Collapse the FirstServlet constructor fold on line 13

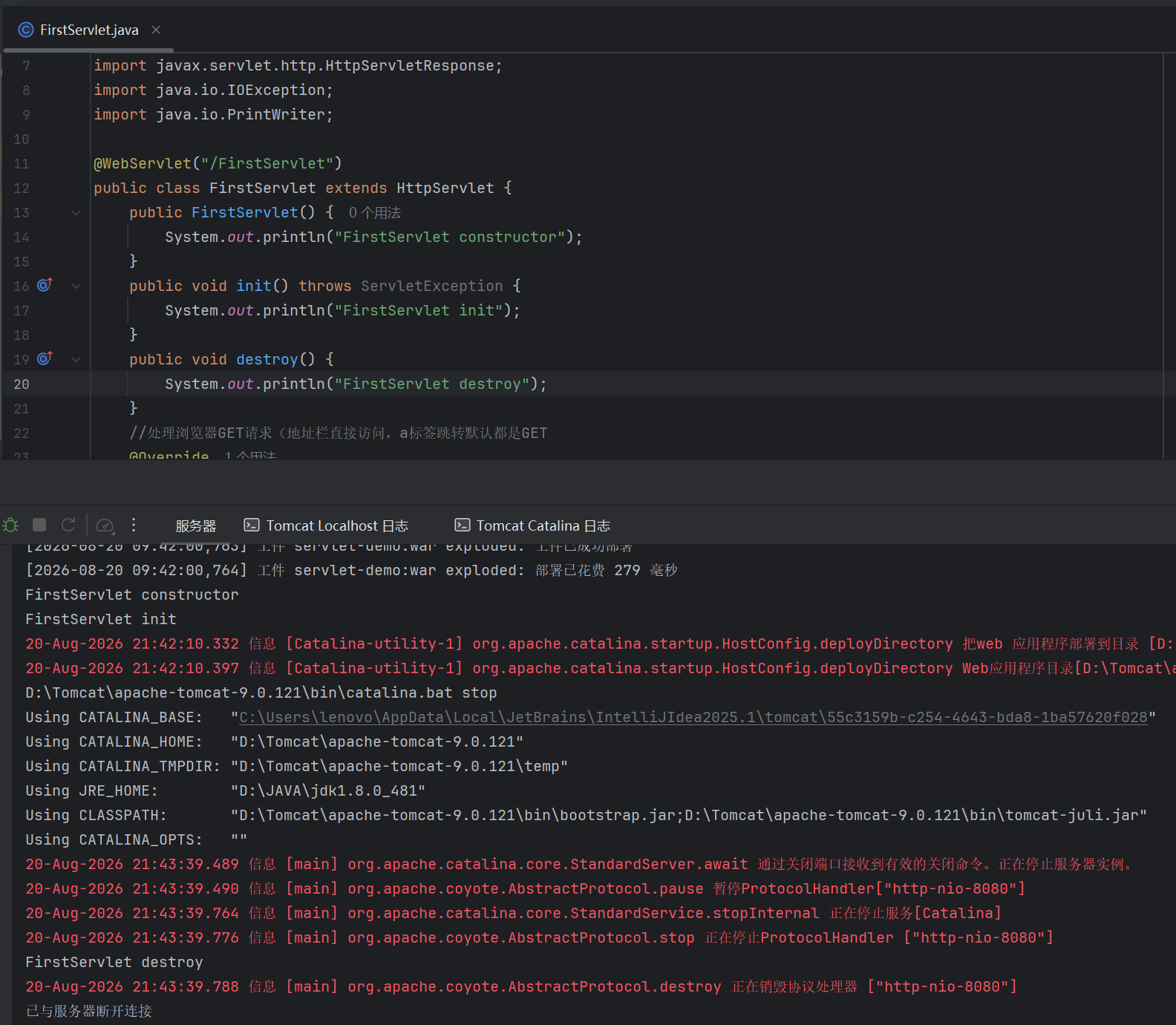pyautogui.click(x=76, y=212)
